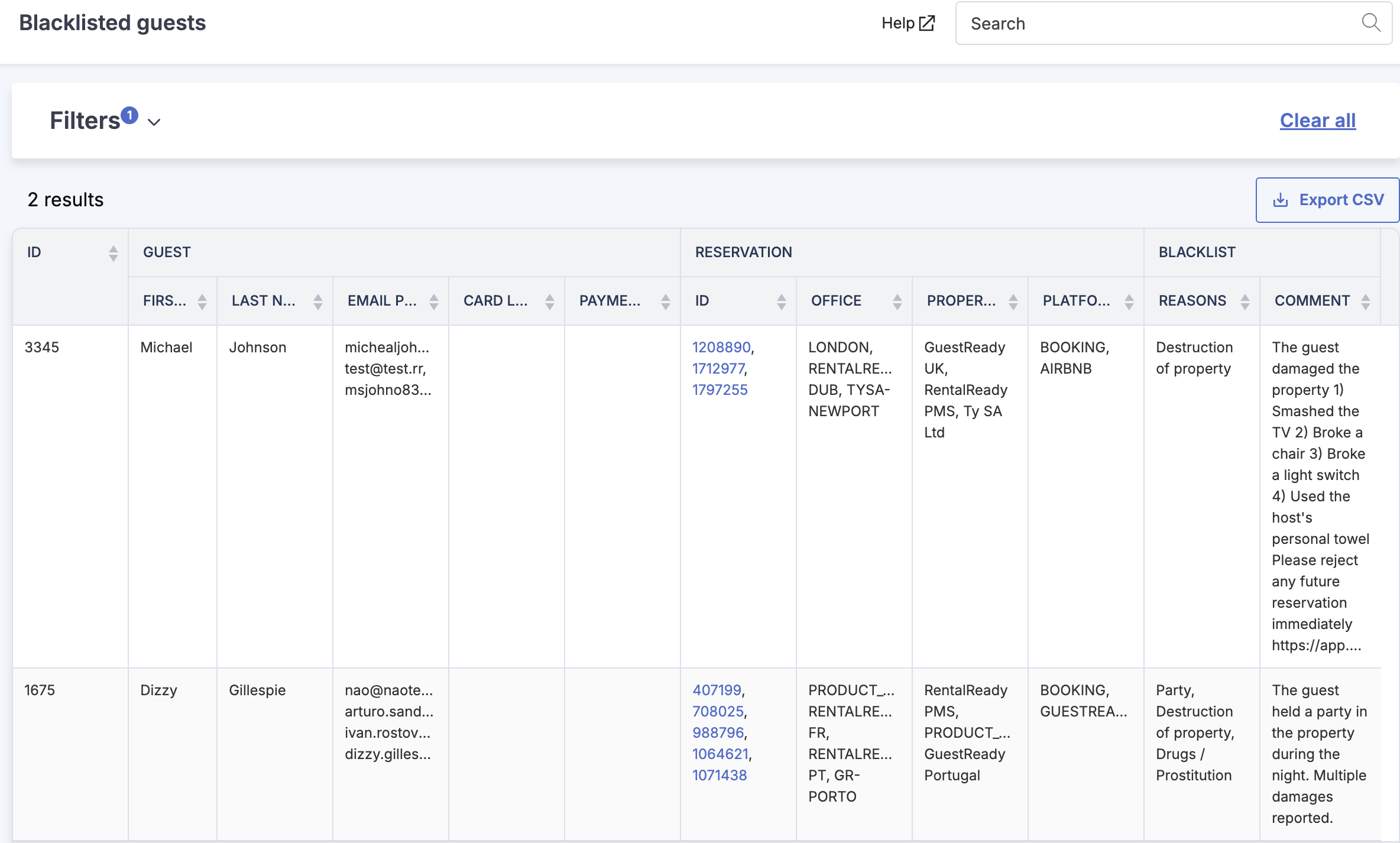Click the nao@naote... email entry

(x=389, y=690)
